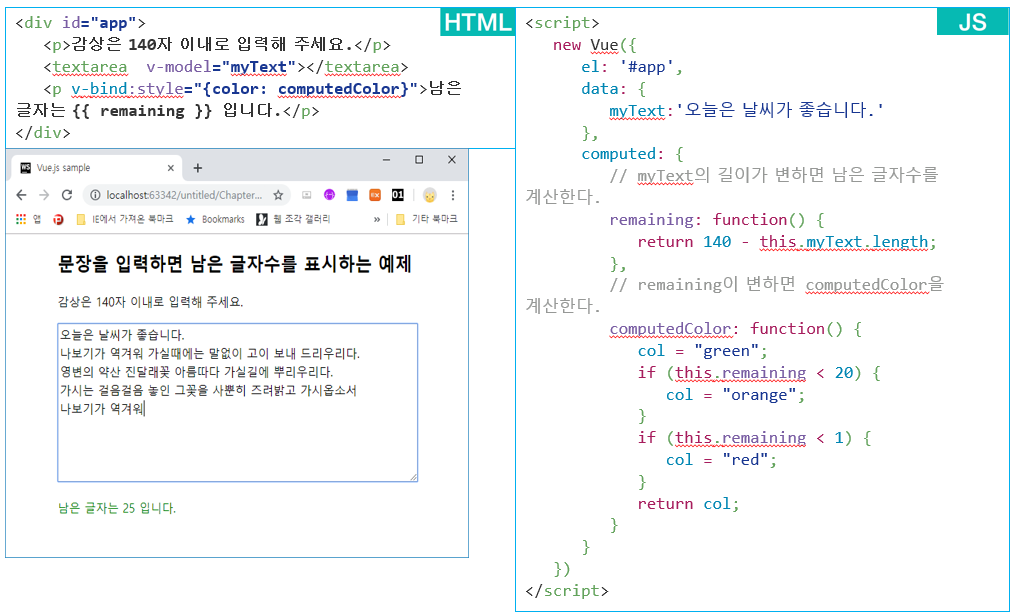Click the code line 'return col;'
Screen dimensions: 1014x615
click(x=688, y=504)
